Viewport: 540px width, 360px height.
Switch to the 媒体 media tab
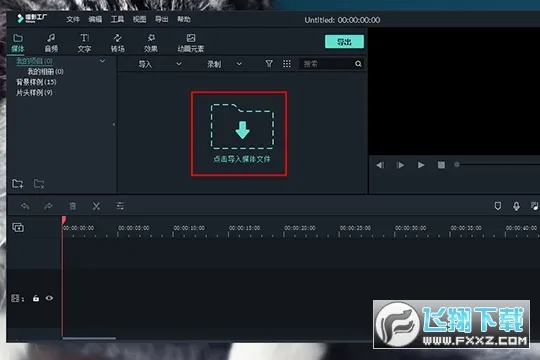(x=18, y=43)
